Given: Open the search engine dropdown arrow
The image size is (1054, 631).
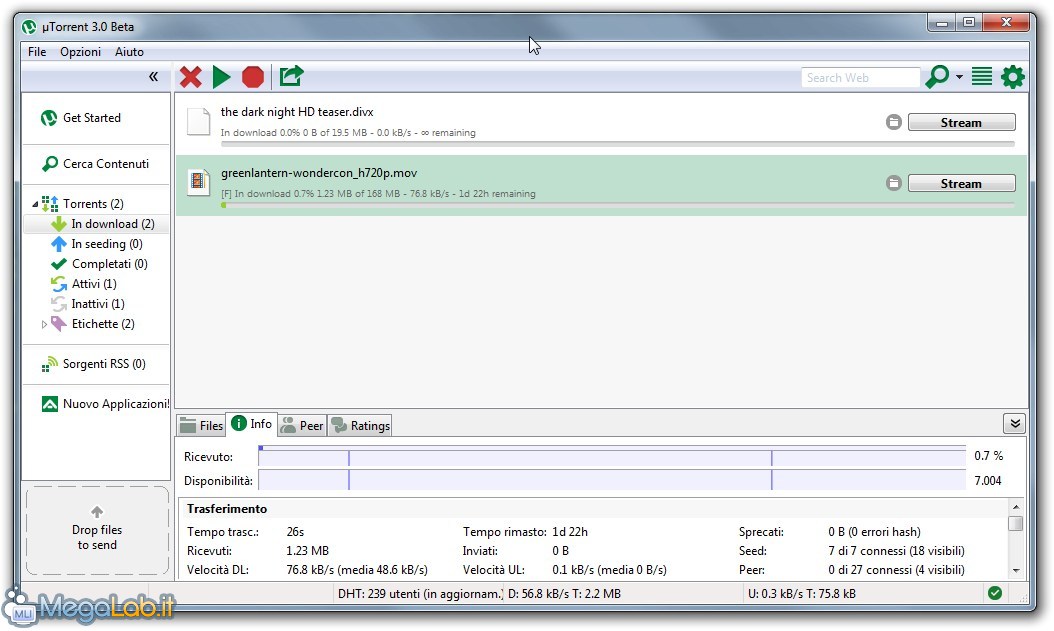Looking at the screenshot, I should point(959,77).
